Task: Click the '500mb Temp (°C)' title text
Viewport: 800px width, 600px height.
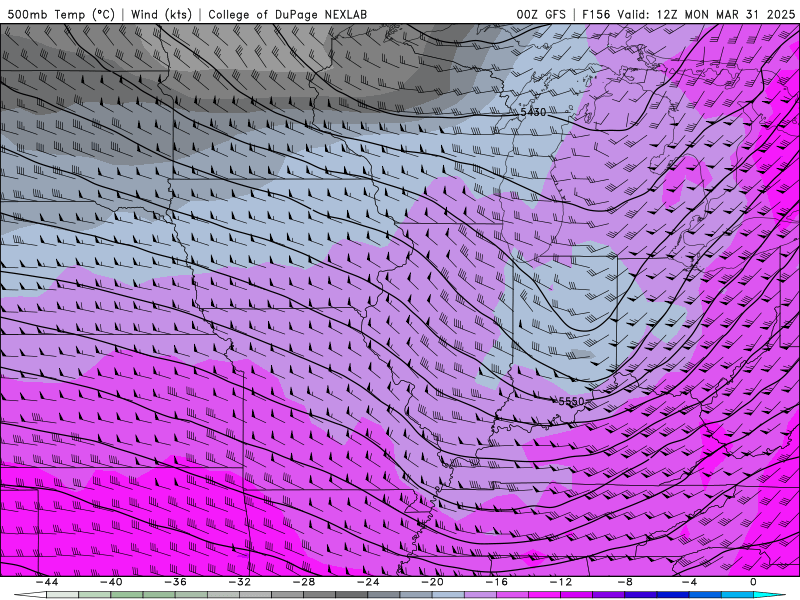Action: coord(61,14)
